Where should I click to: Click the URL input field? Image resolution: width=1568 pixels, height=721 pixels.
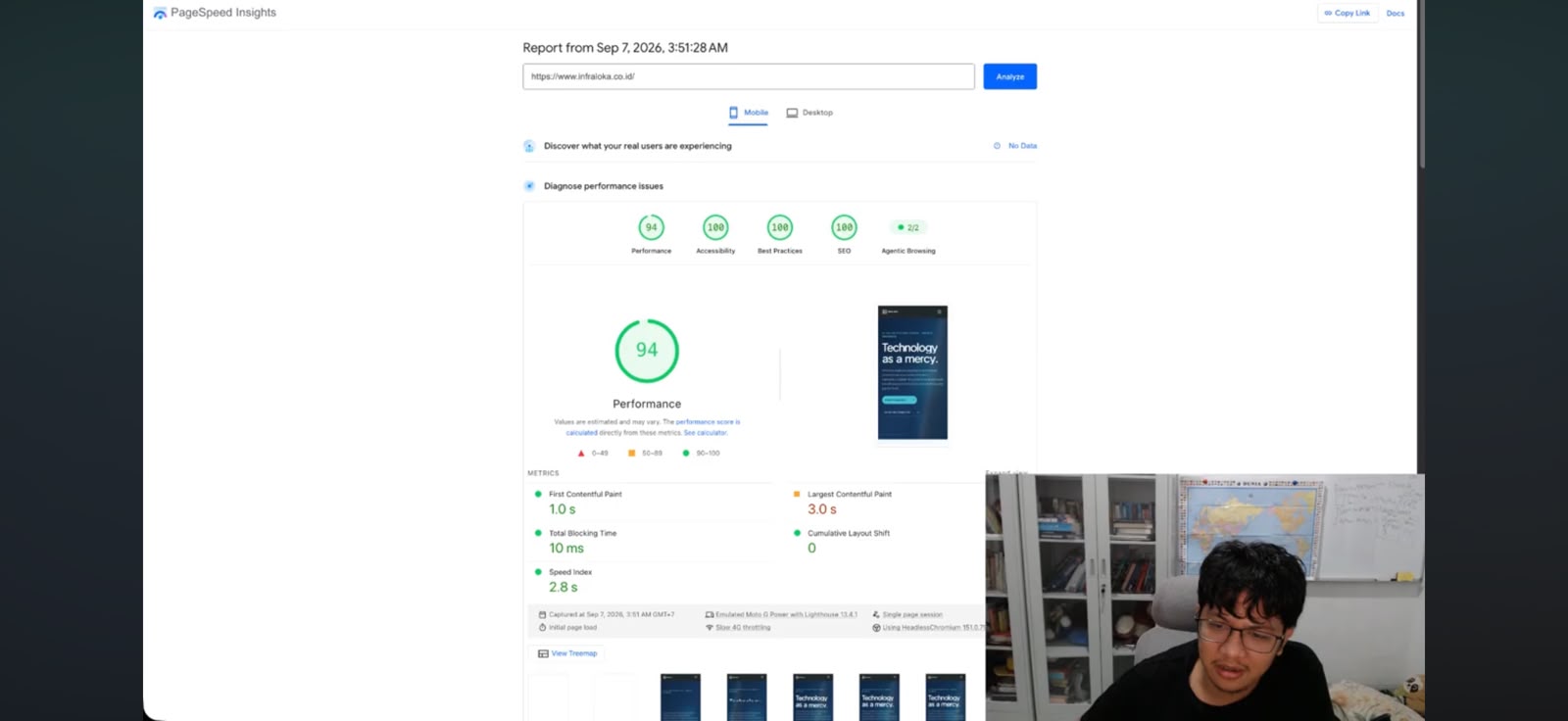[x=749, y=76]
